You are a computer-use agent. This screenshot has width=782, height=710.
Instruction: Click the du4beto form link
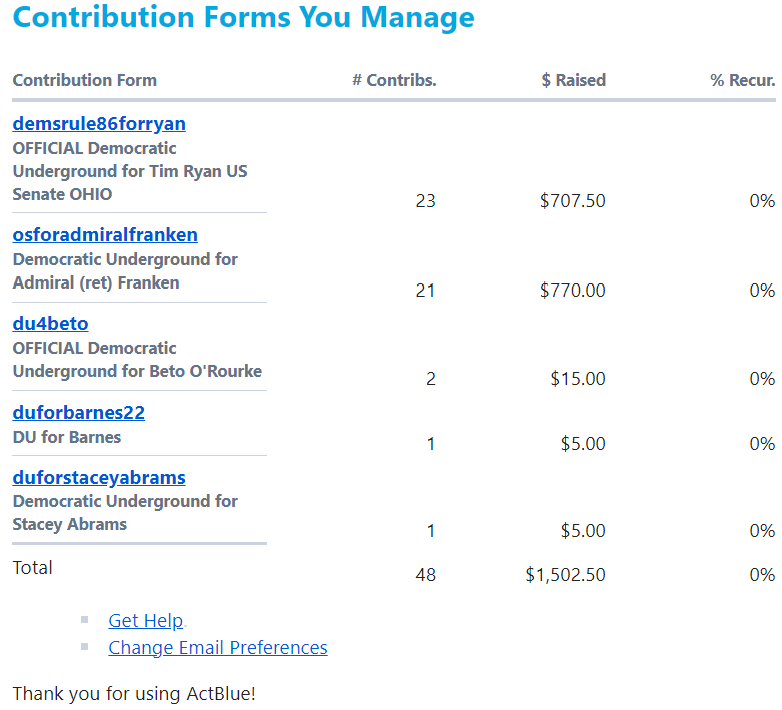[x=50, y=323]
